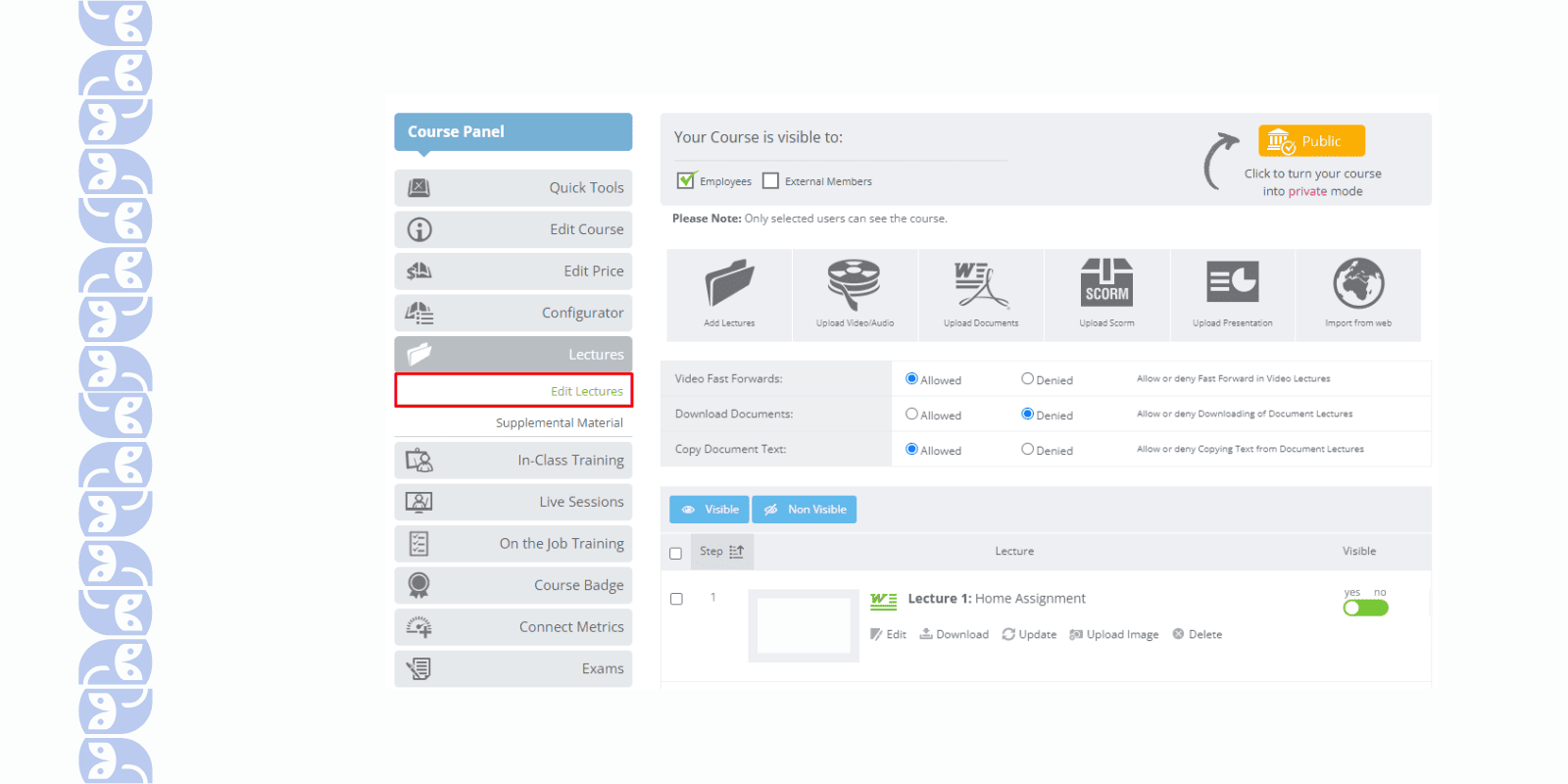This screenshot has height=784, width=1568.
Task: Click the Import from web globe icon
Action: (x=1358, y=283)
